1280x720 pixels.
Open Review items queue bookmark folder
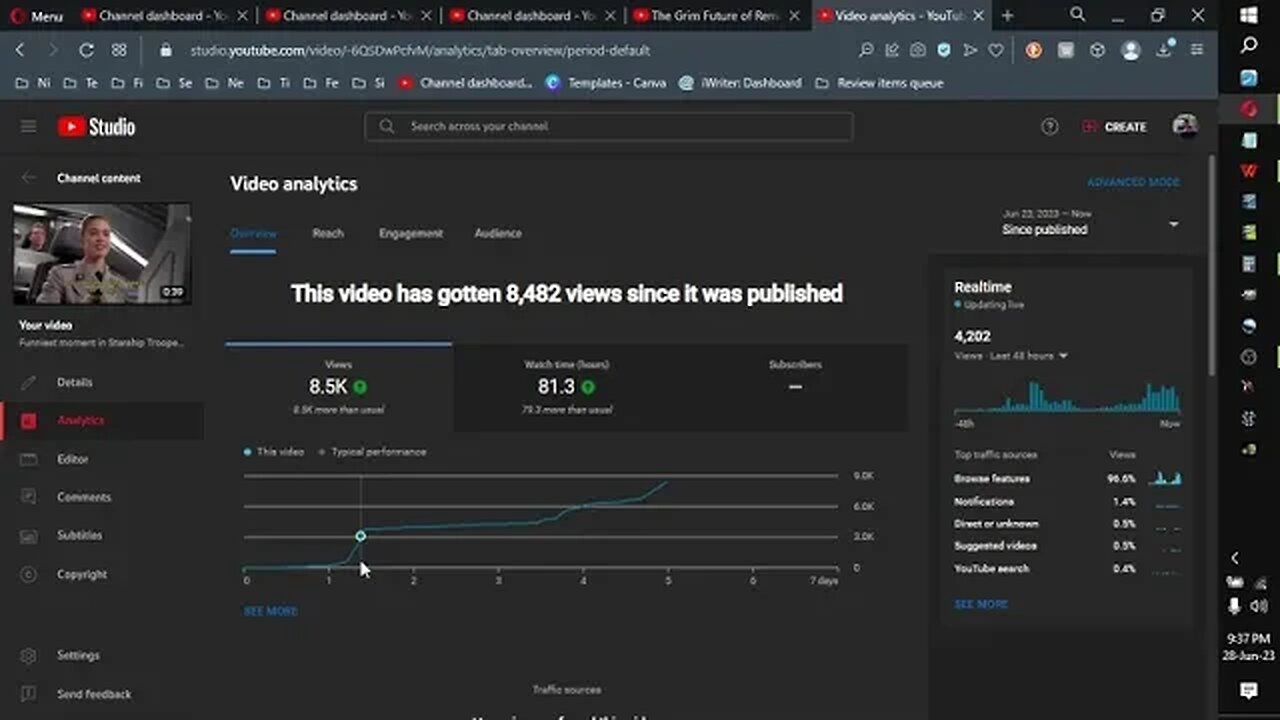[x=879, y=83]
